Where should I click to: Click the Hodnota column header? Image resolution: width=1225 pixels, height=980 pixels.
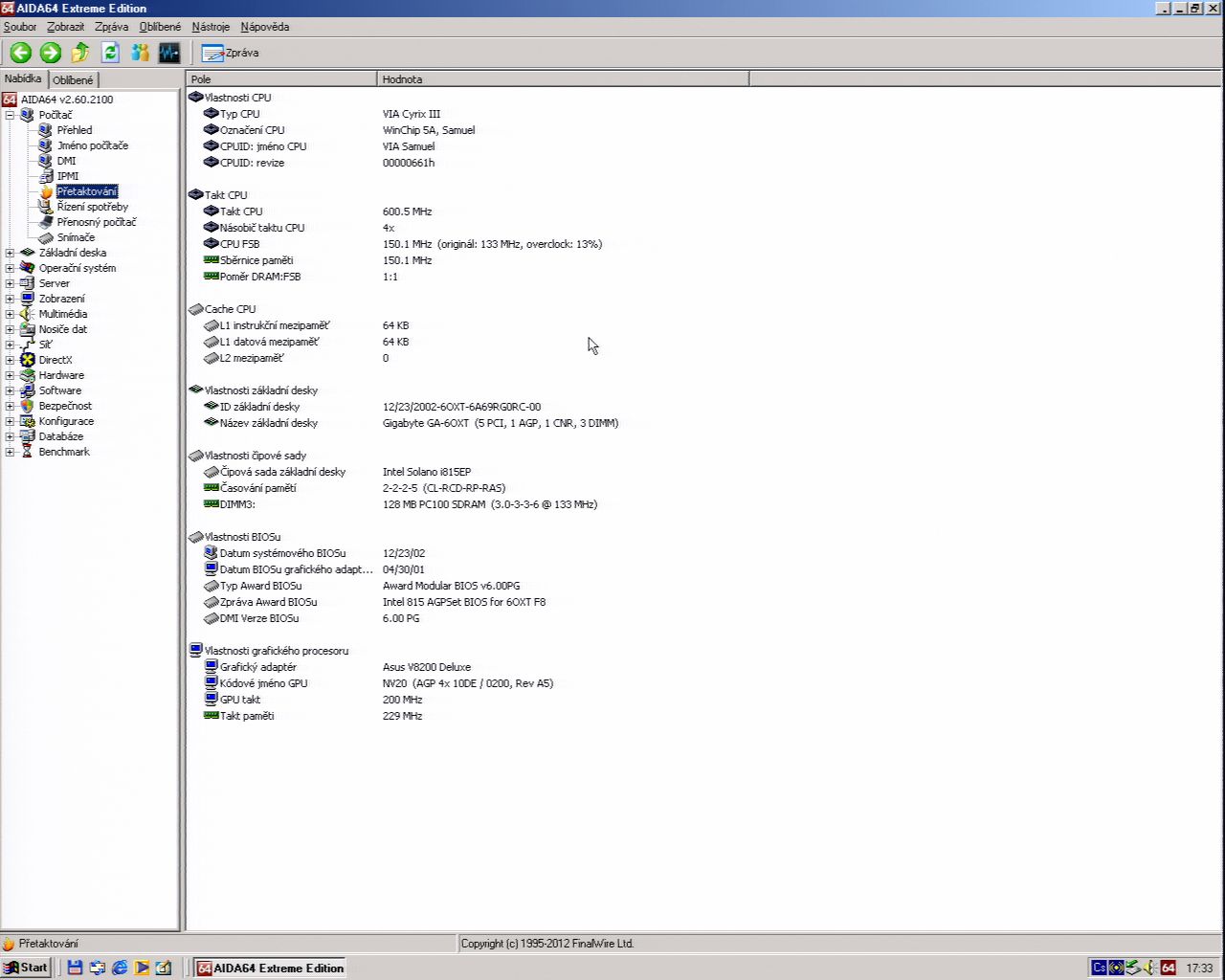pyautogui.click(x=563, y=79)
